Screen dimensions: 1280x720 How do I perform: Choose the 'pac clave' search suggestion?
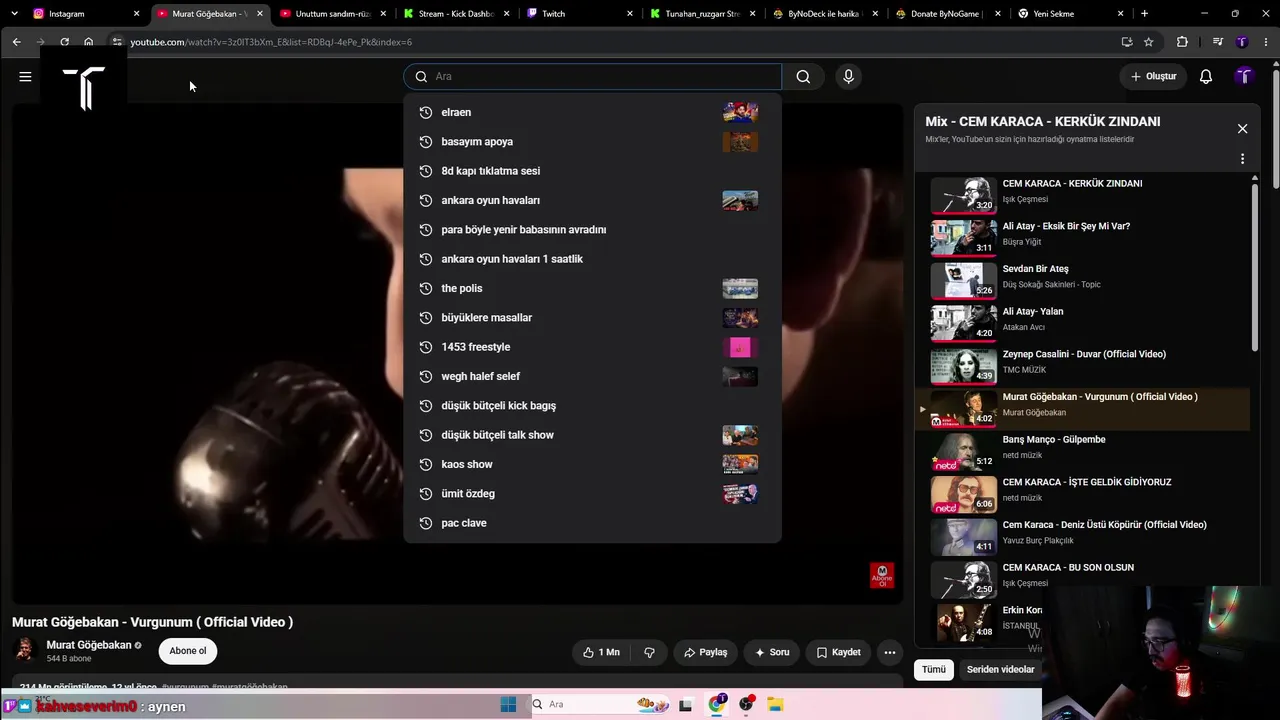tap(592, 523)
